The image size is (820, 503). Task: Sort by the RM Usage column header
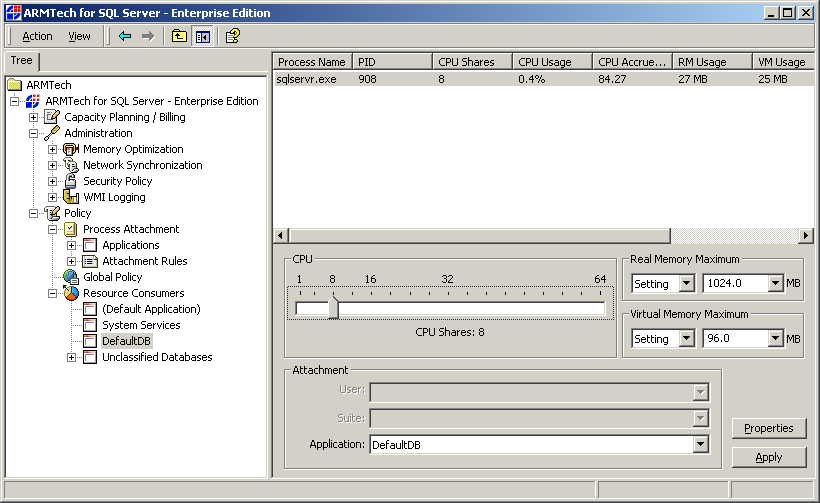[712, 62]
